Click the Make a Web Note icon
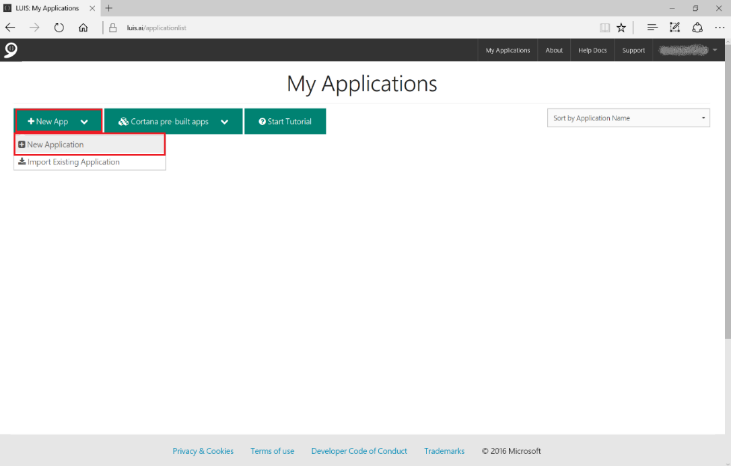Viewport: 731px width, 466px height. pos(675,28)
